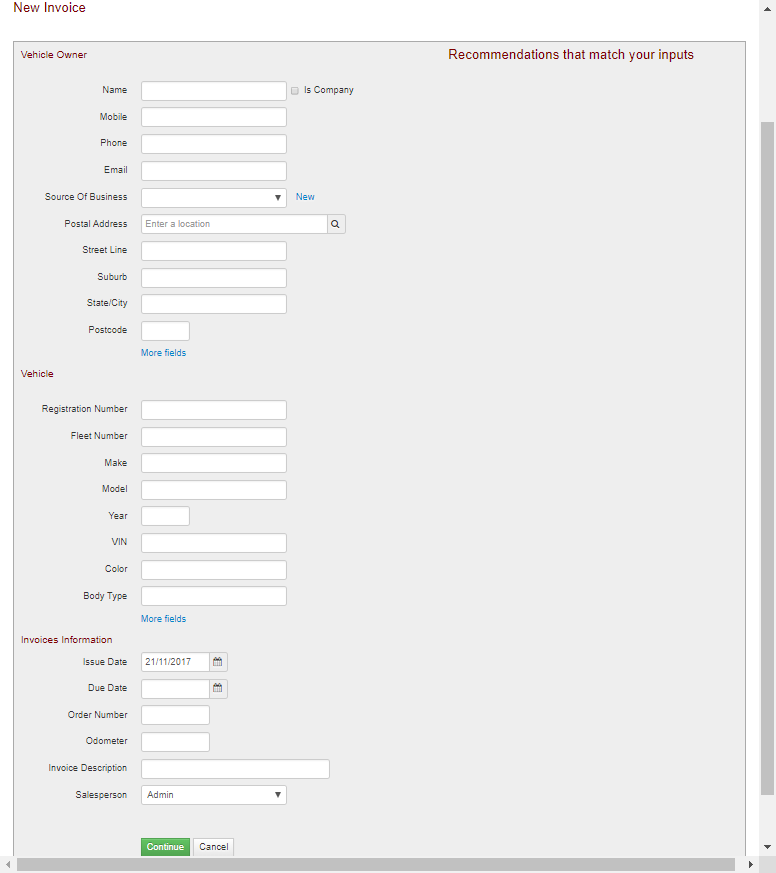Focus the Postcode input field
The width and height of the screenshot is (776, 873).
165,331
